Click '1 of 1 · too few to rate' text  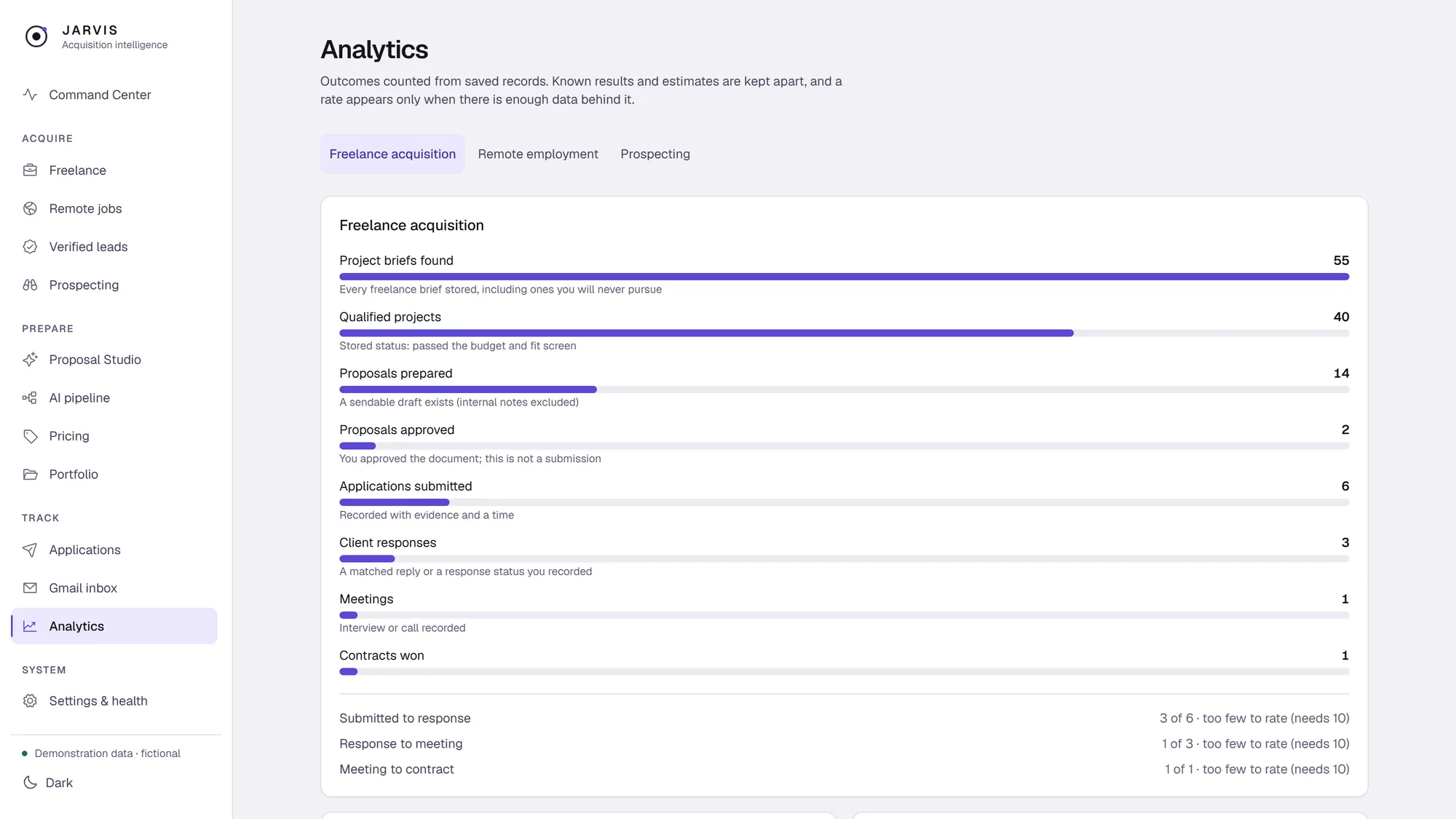pyautogui.click(x=1257, y=769)
